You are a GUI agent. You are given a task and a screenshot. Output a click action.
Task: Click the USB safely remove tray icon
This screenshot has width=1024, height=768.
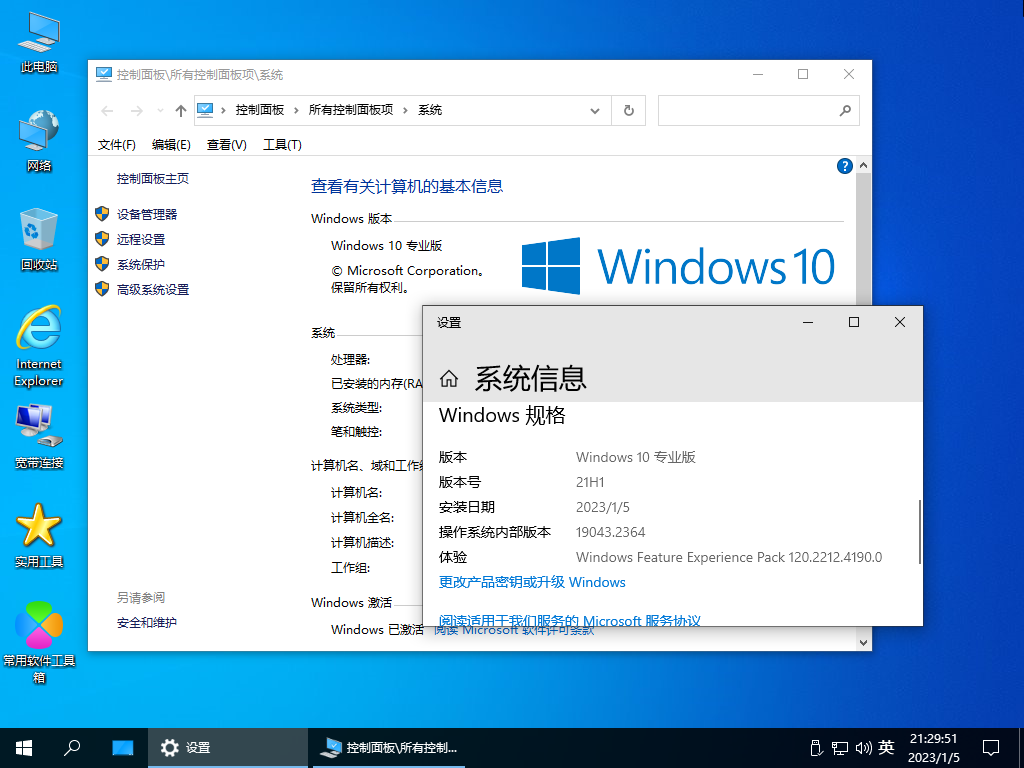tap(815, 748)
